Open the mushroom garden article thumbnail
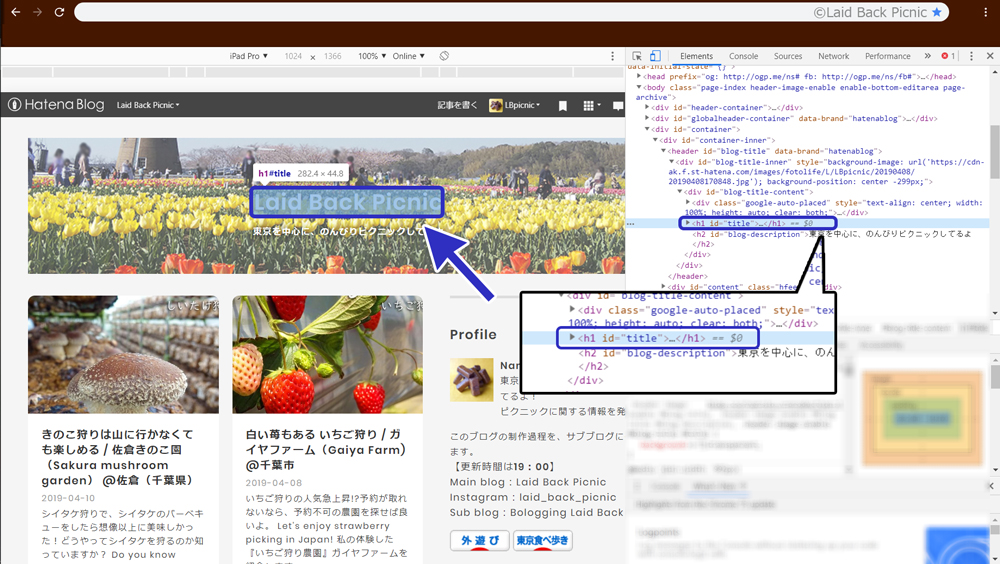 pos(123,354)
